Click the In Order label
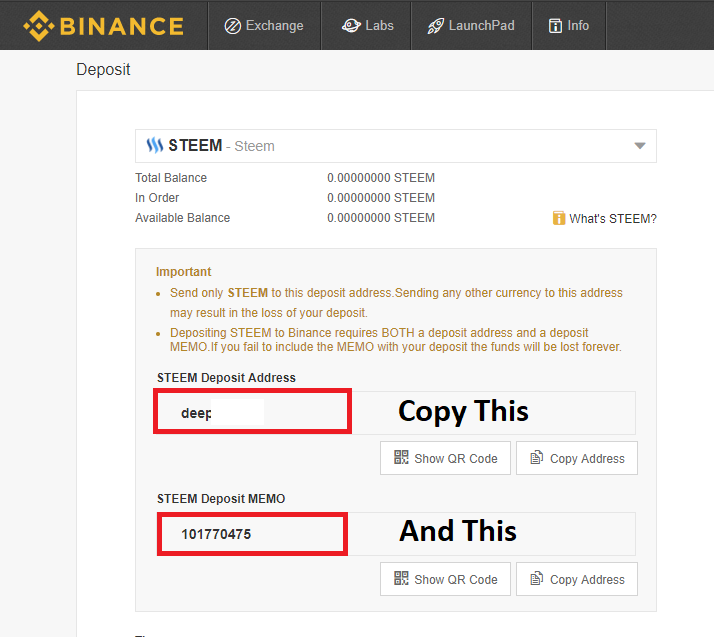The height and width of the screenshot is (637, 714). pos(157,198)
